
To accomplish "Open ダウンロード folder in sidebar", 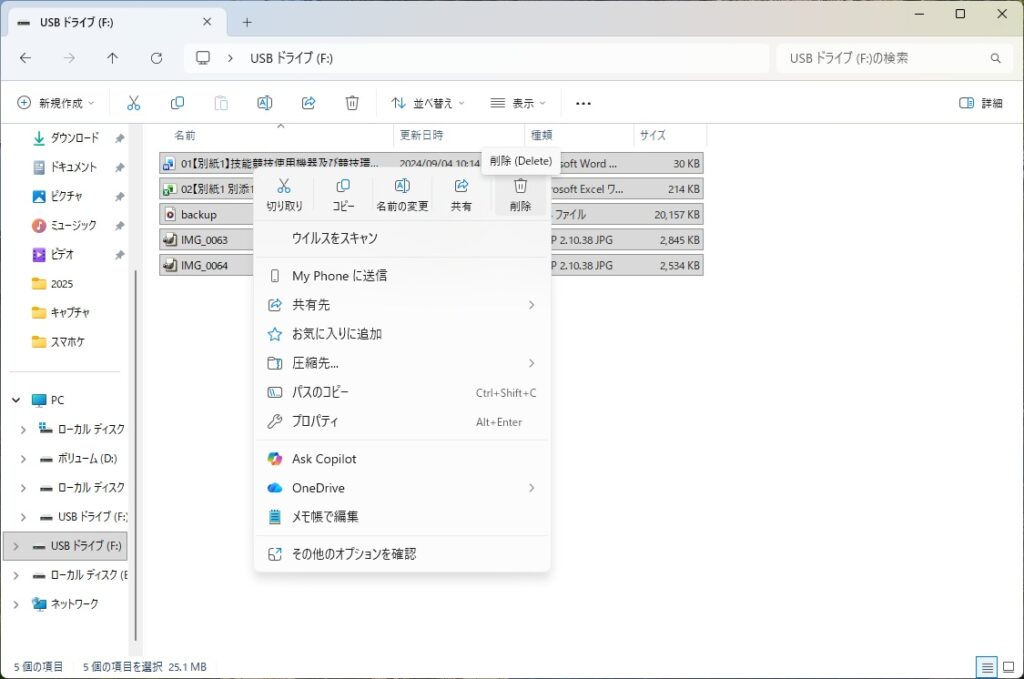I will (x=74, y=138).
